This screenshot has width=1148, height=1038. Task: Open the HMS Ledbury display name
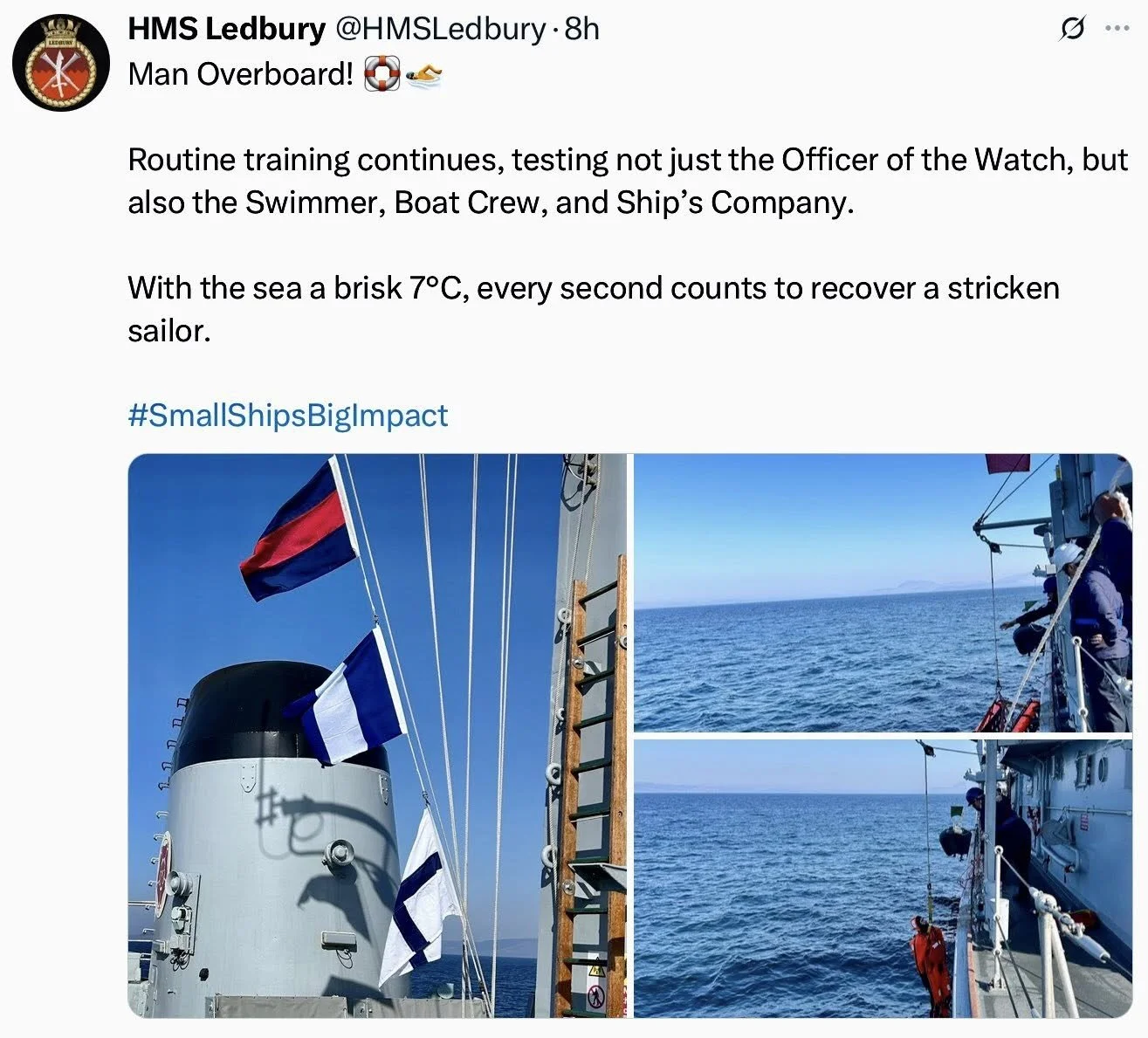point(226,29)
